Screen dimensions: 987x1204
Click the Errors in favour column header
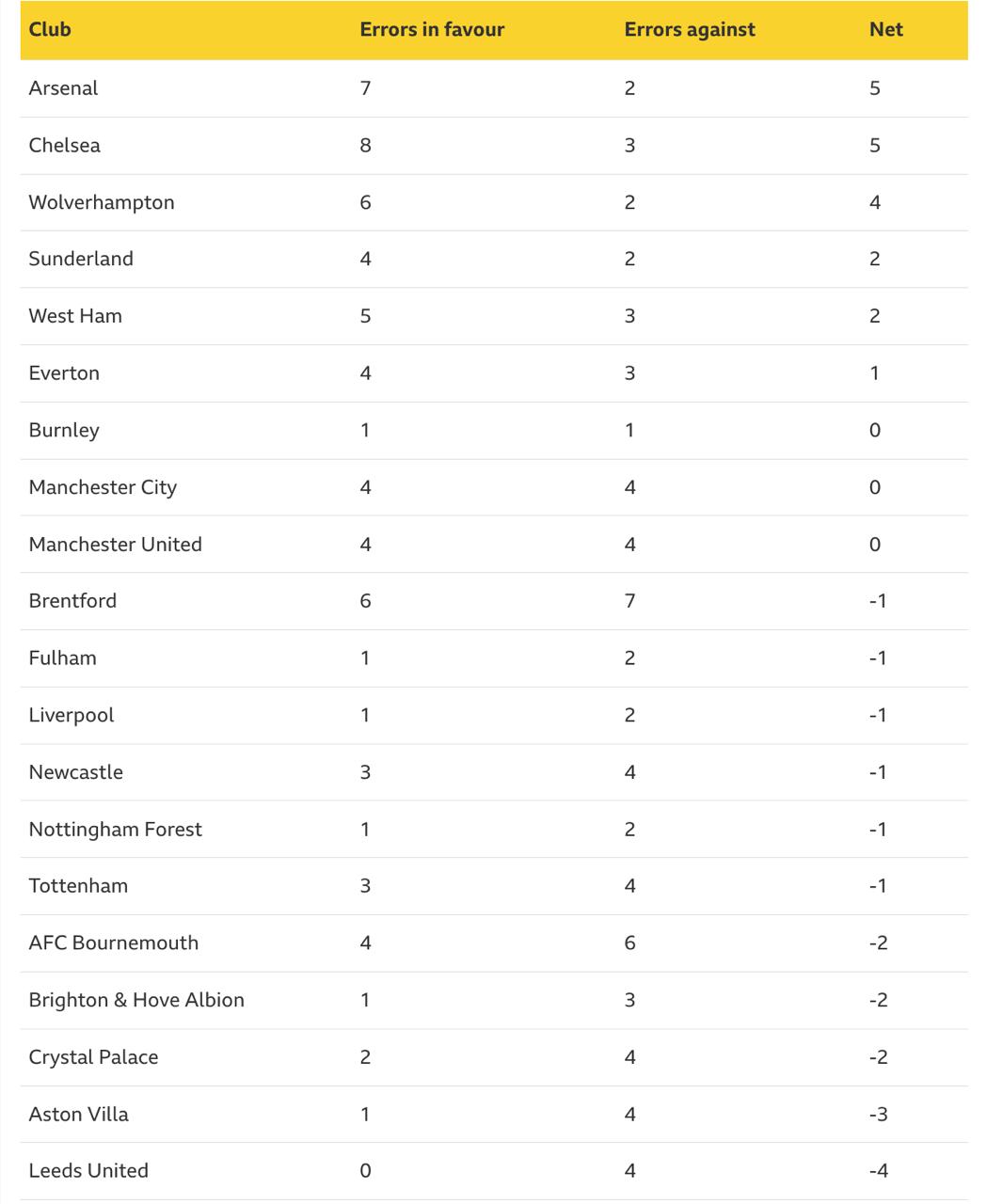(x=432, y=29)
